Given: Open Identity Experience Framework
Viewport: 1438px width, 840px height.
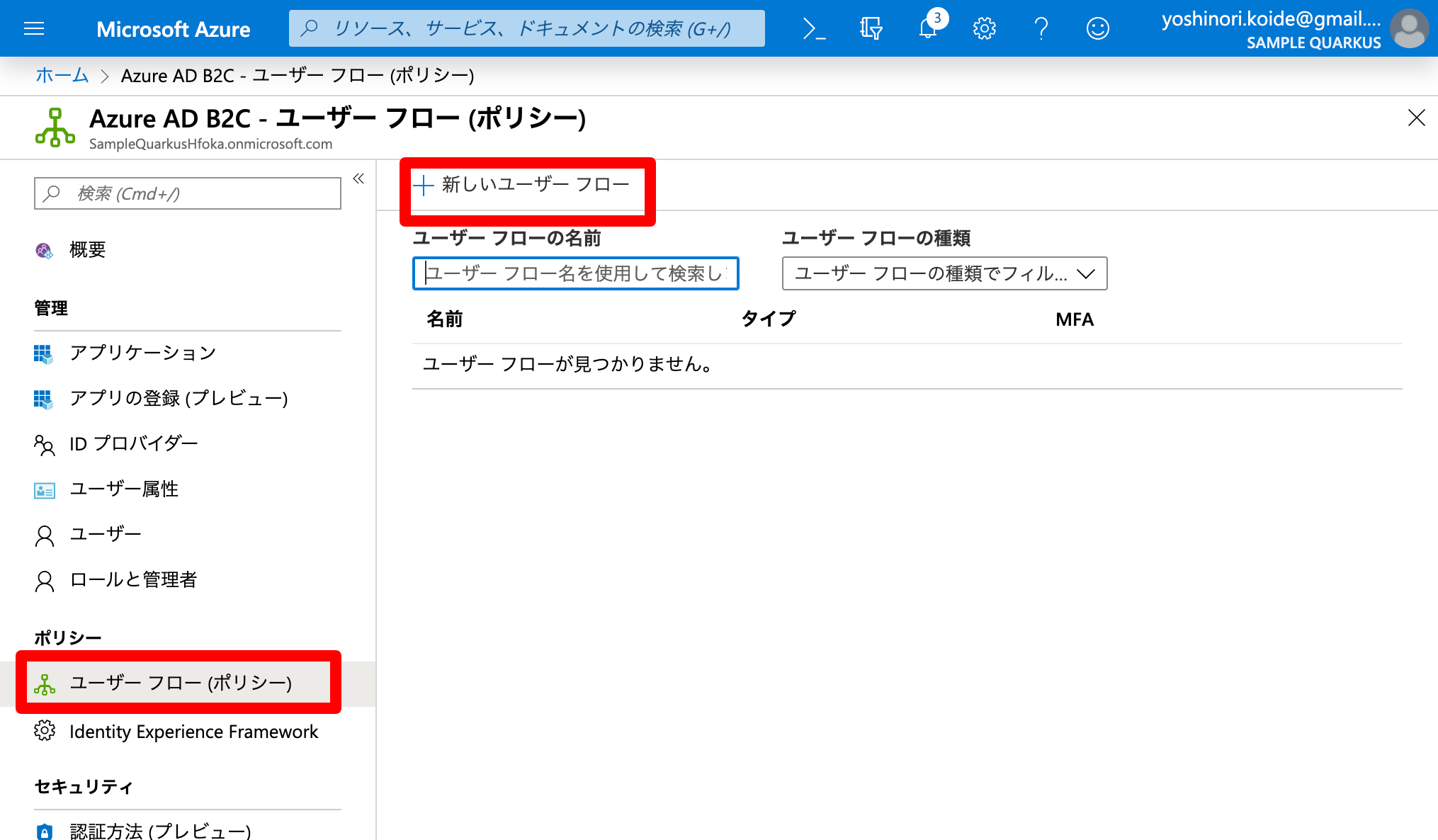Looking at the screenshot, I should click(193, 732).
